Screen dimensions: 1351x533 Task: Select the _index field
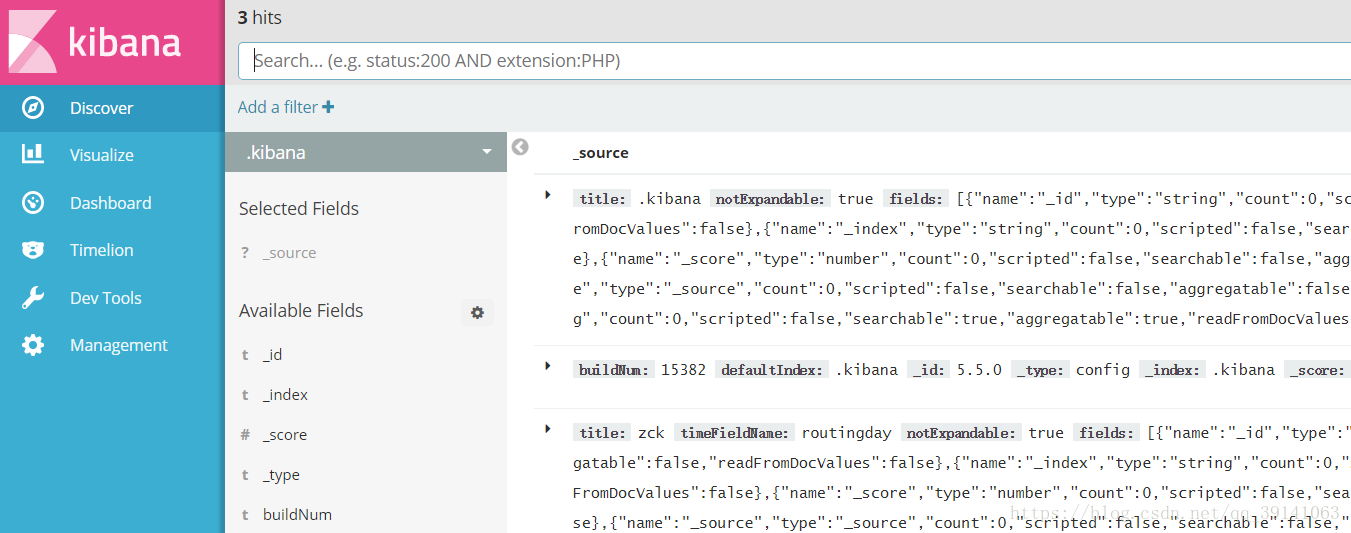coord(285,395)
